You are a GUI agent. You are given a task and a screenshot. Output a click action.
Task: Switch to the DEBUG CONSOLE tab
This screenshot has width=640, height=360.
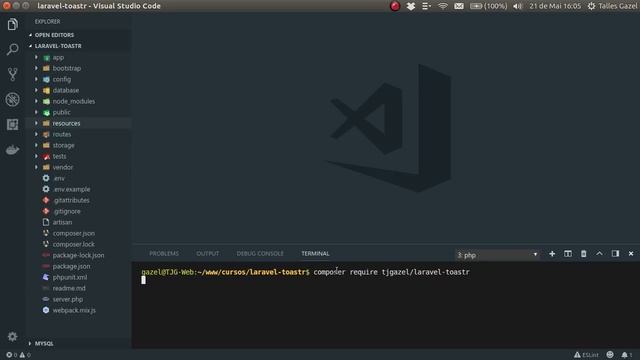click(260, 254)
